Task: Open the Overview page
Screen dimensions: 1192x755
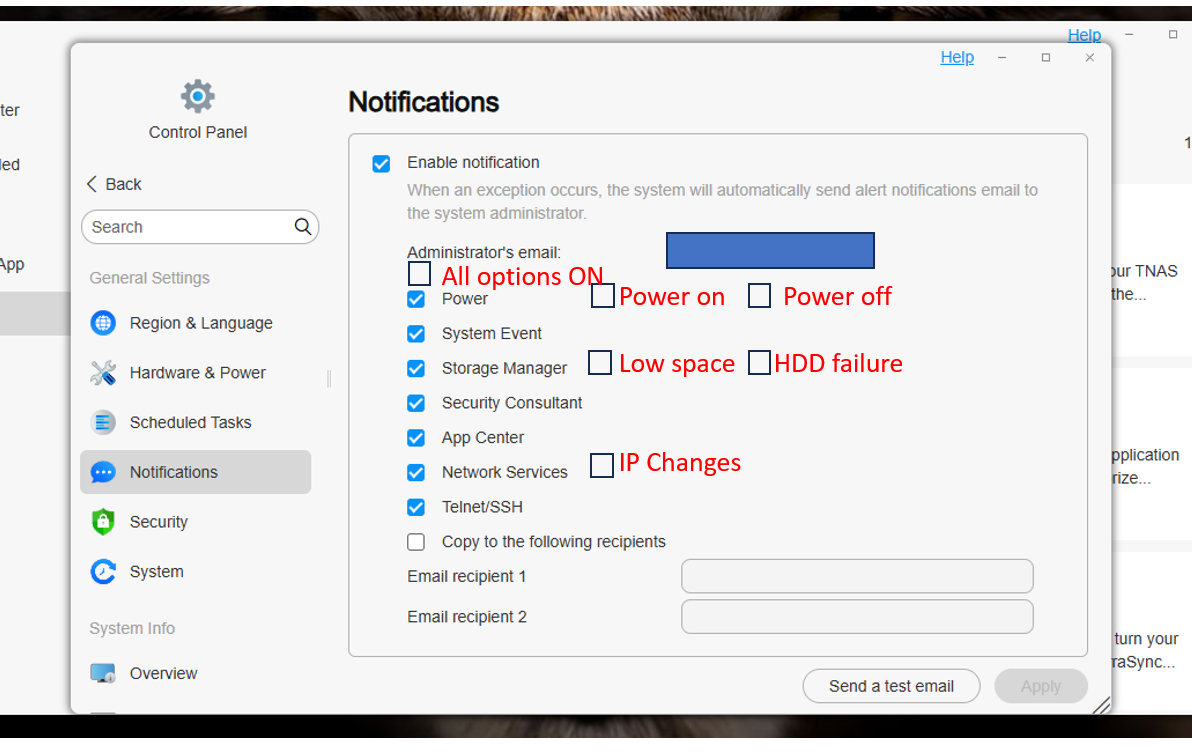Action: pos(195,674)
